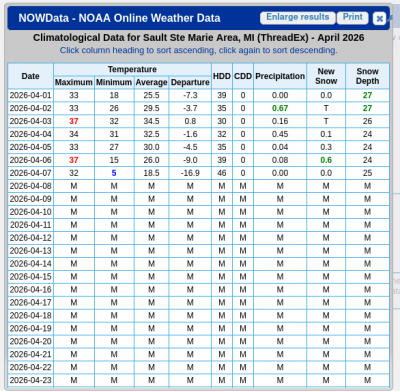
Task: Click minimum temperature 32 on 2026-04-03
Action: coord(114,121)
